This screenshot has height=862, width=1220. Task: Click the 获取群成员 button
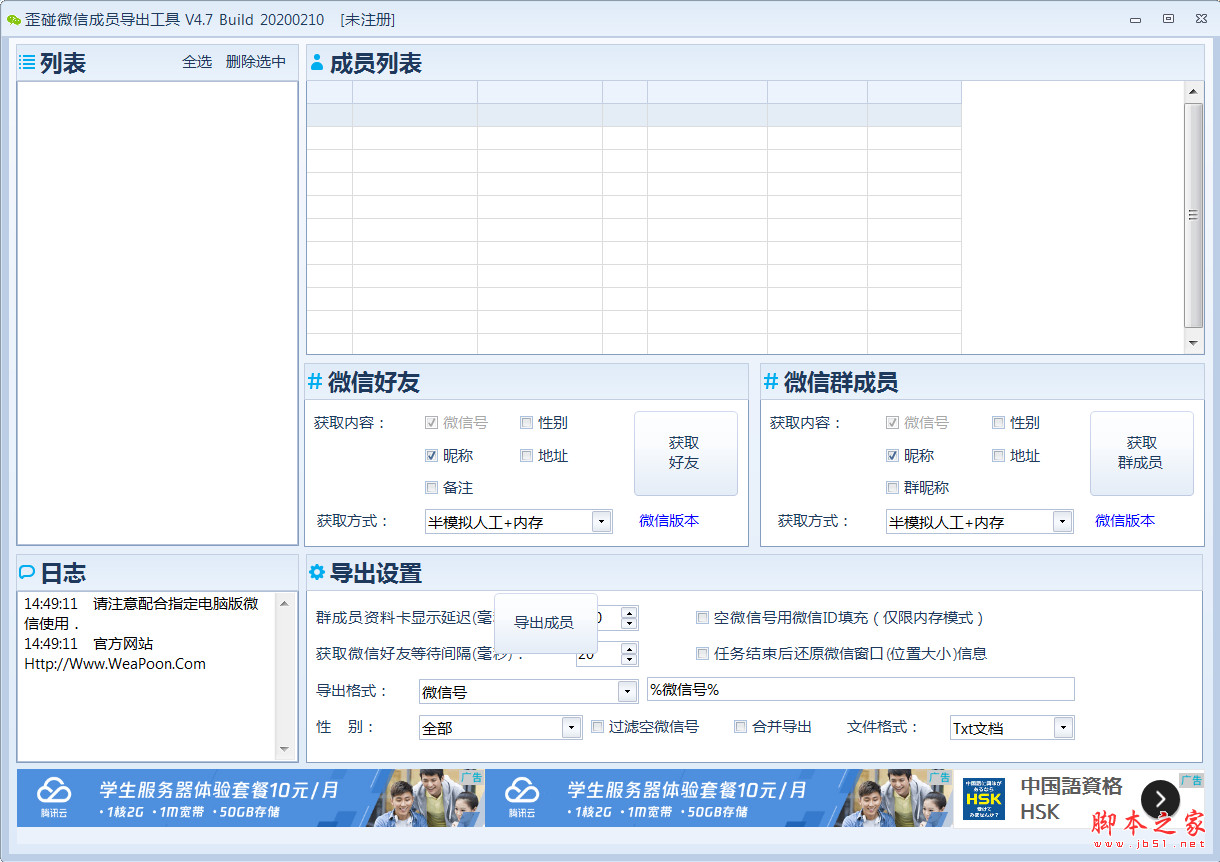pyautogui.click(x=1141, y=453)
